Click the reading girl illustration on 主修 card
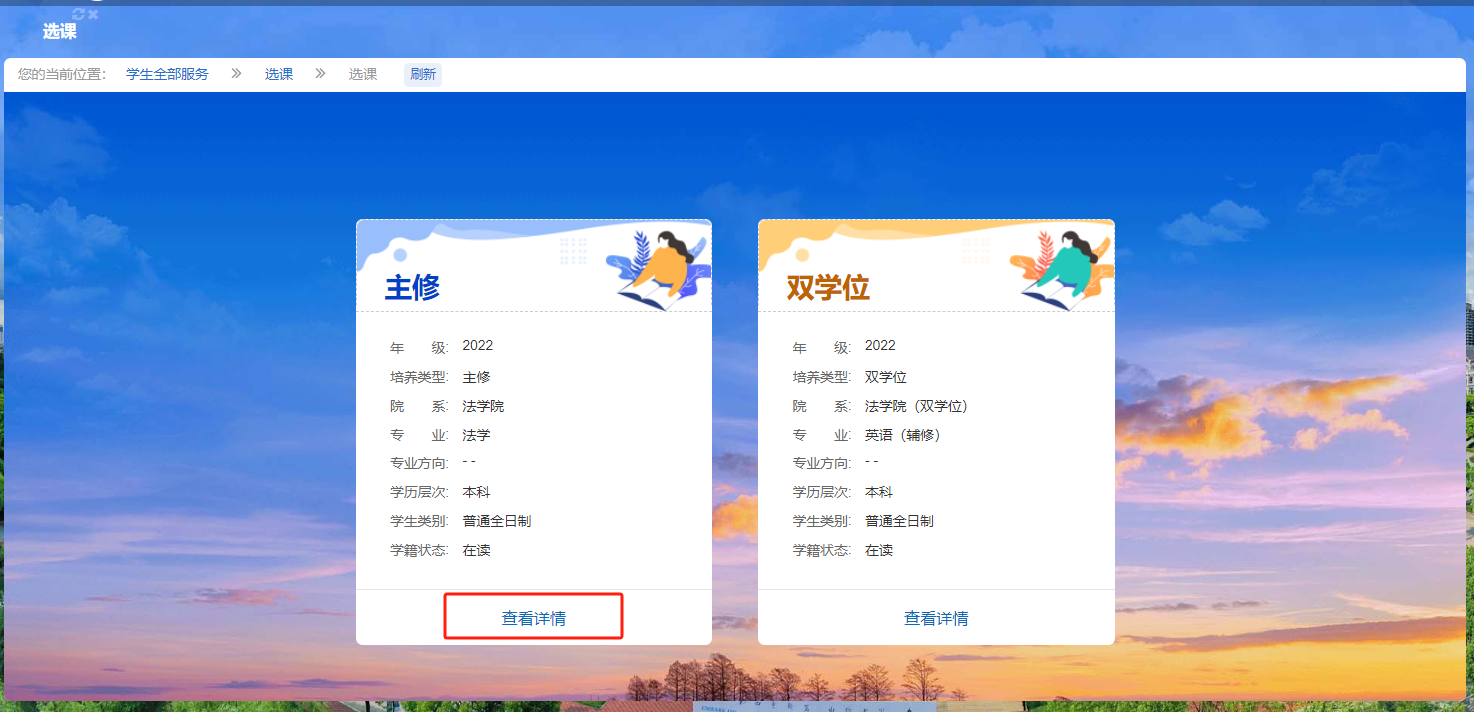 click(658, 268)
